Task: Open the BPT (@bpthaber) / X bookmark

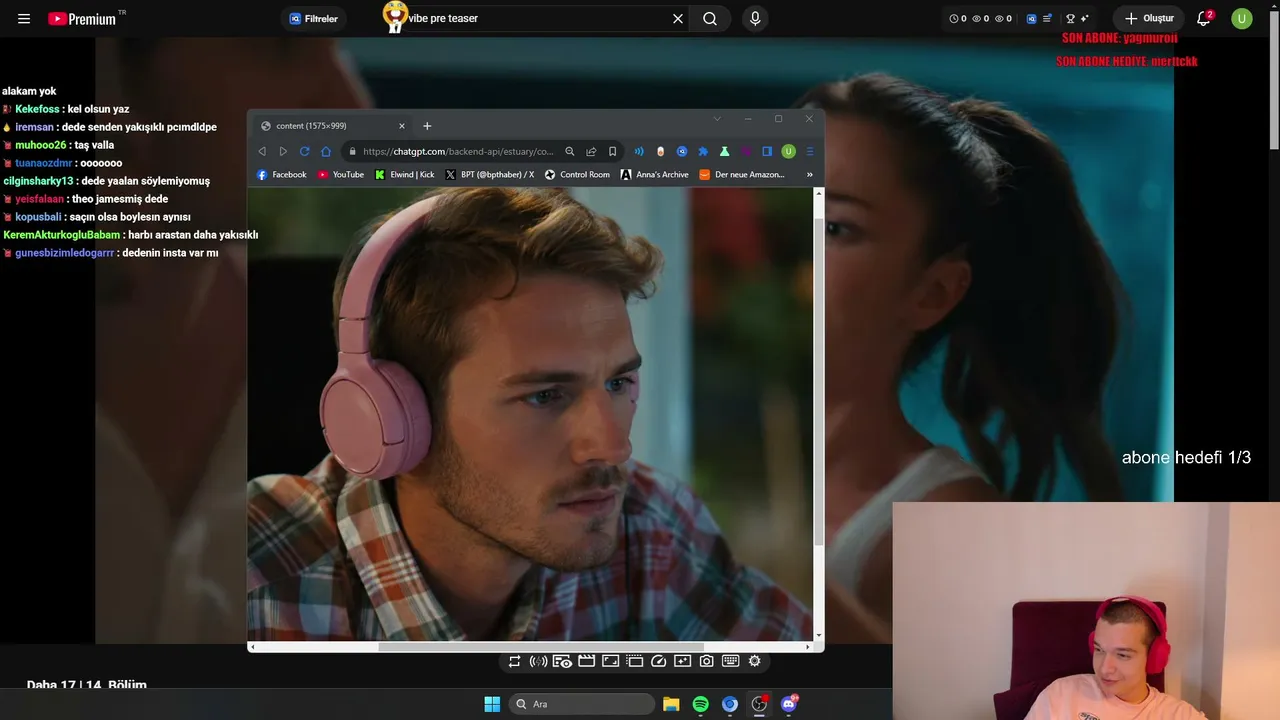Action: click(490, 175)
